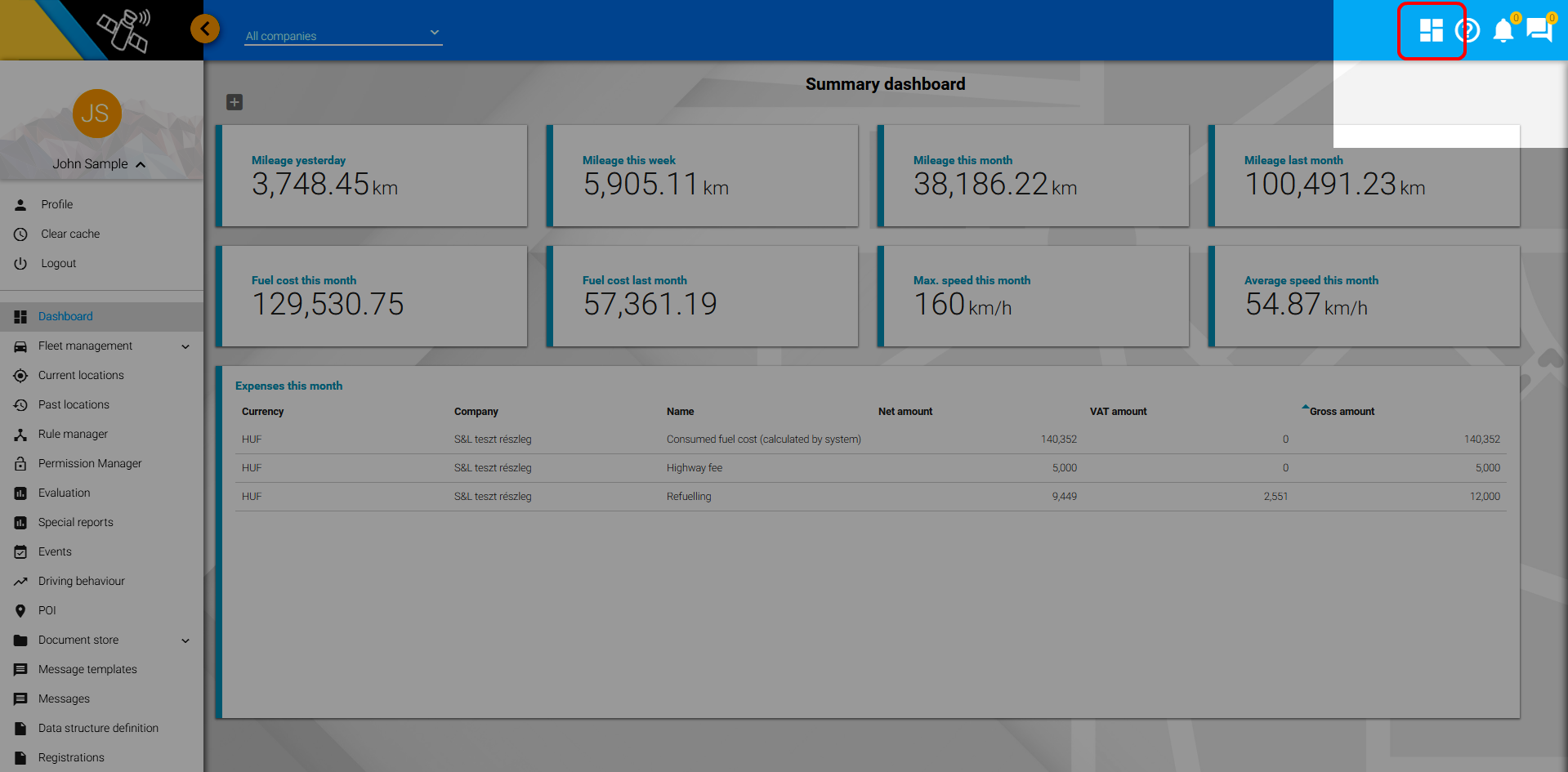The image size is (1568, 772).
Task: Sort table by Gross amount column
Action: [1342, 412]
